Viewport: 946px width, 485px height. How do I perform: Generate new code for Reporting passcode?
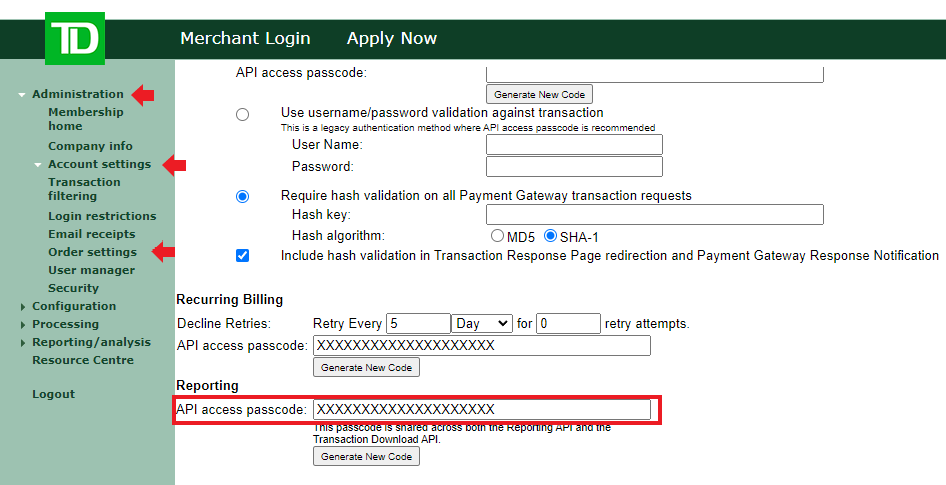click(367, 457)
